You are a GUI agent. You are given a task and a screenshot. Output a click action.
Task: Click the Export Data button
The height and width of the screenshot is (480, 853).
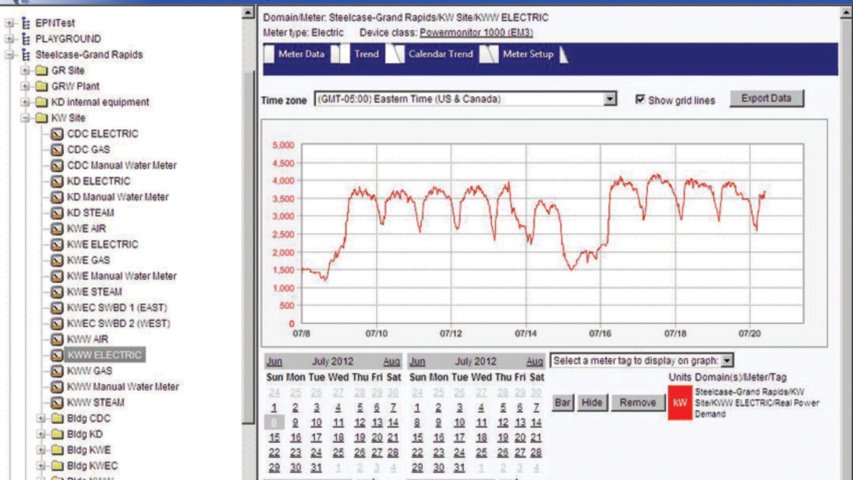tap(766, 99)
